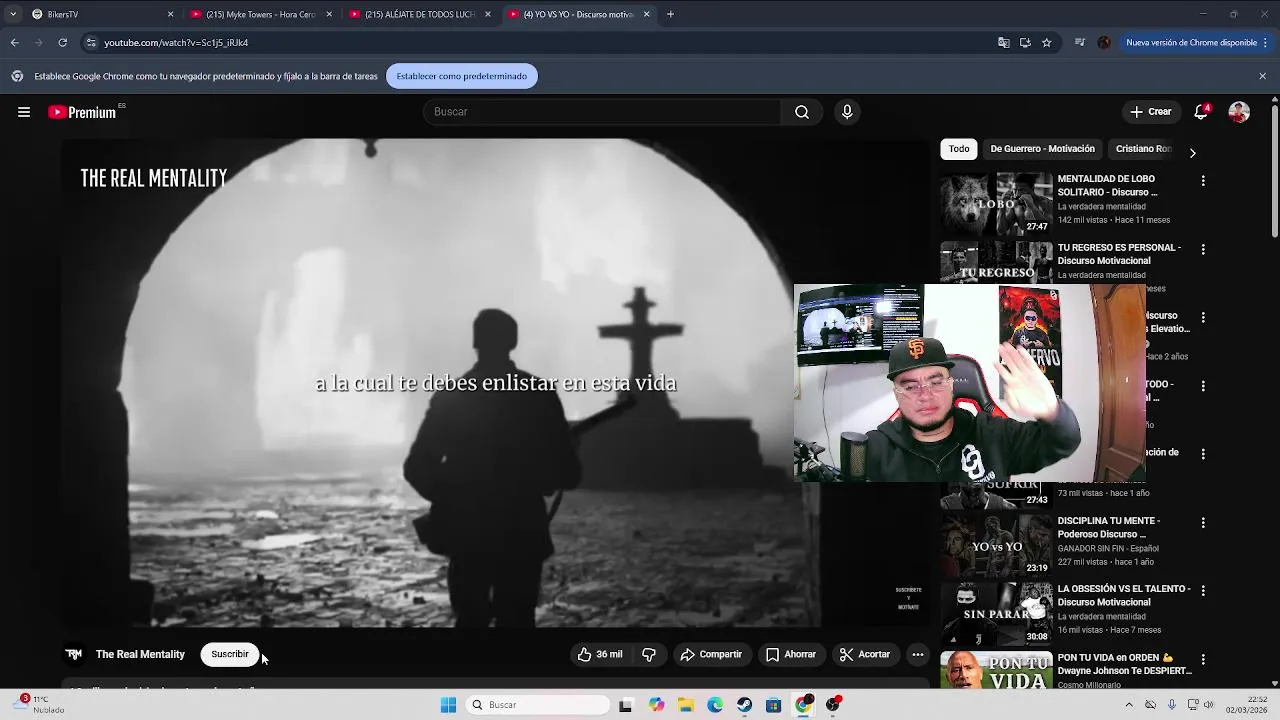Open options for PON TU VIDA en ORDEN
This screenshot has width=1280, height=720.
1203,660
